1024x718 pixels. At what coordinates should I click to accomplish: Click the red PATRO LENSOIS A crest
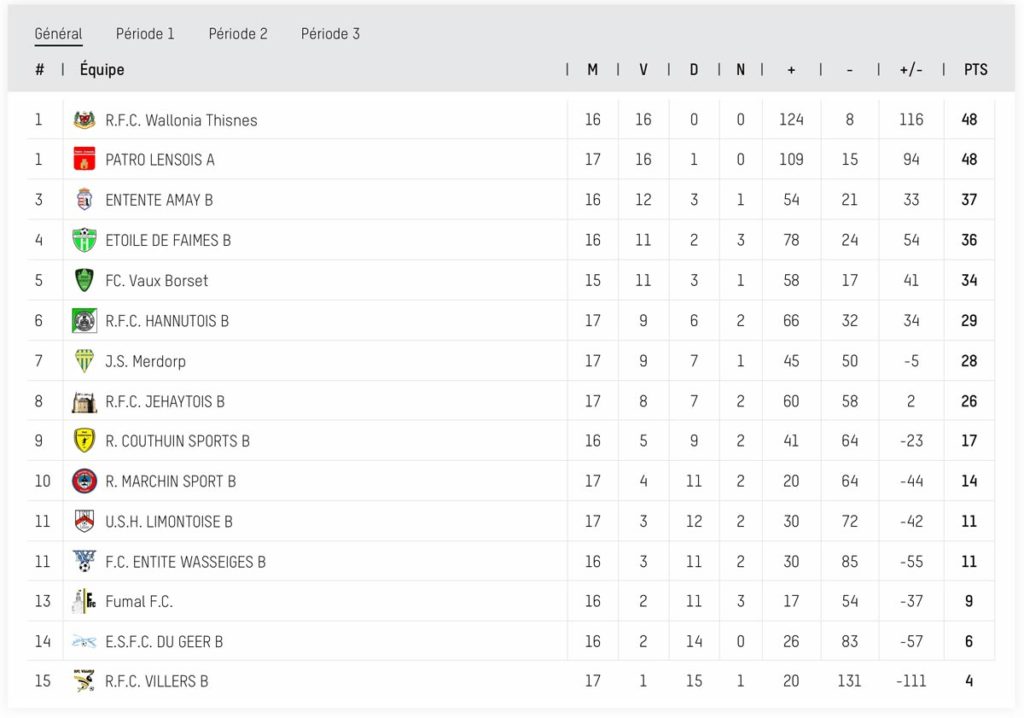click(84, 159)
